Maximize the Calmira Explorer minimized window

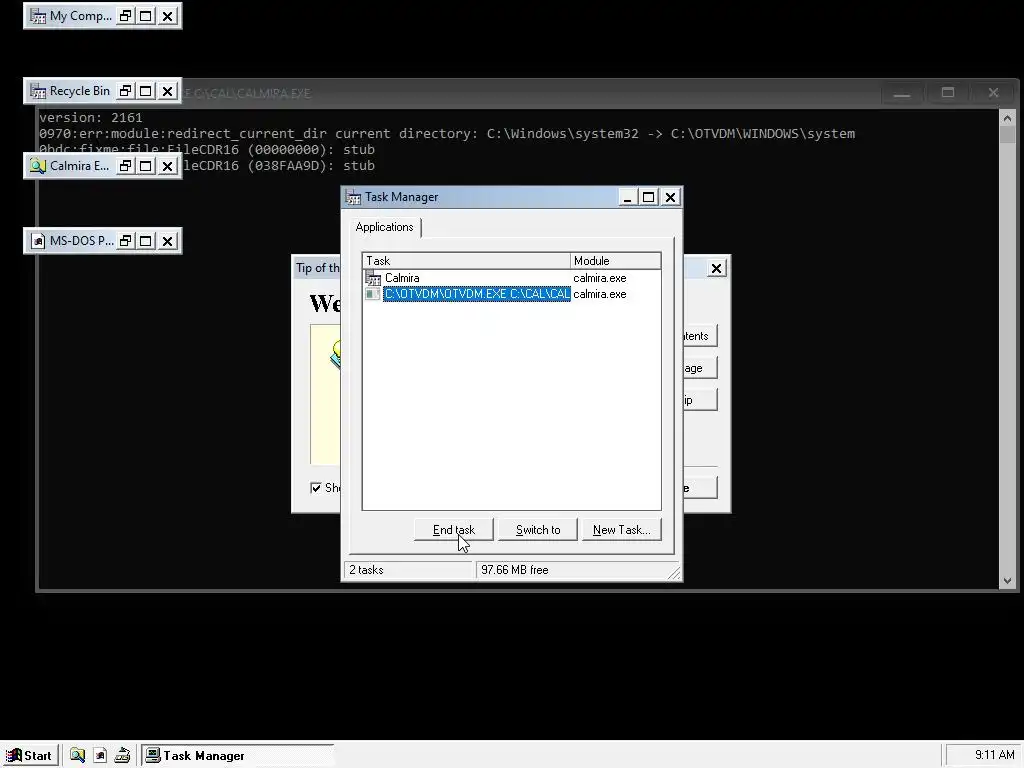click(x=146, y=167)
